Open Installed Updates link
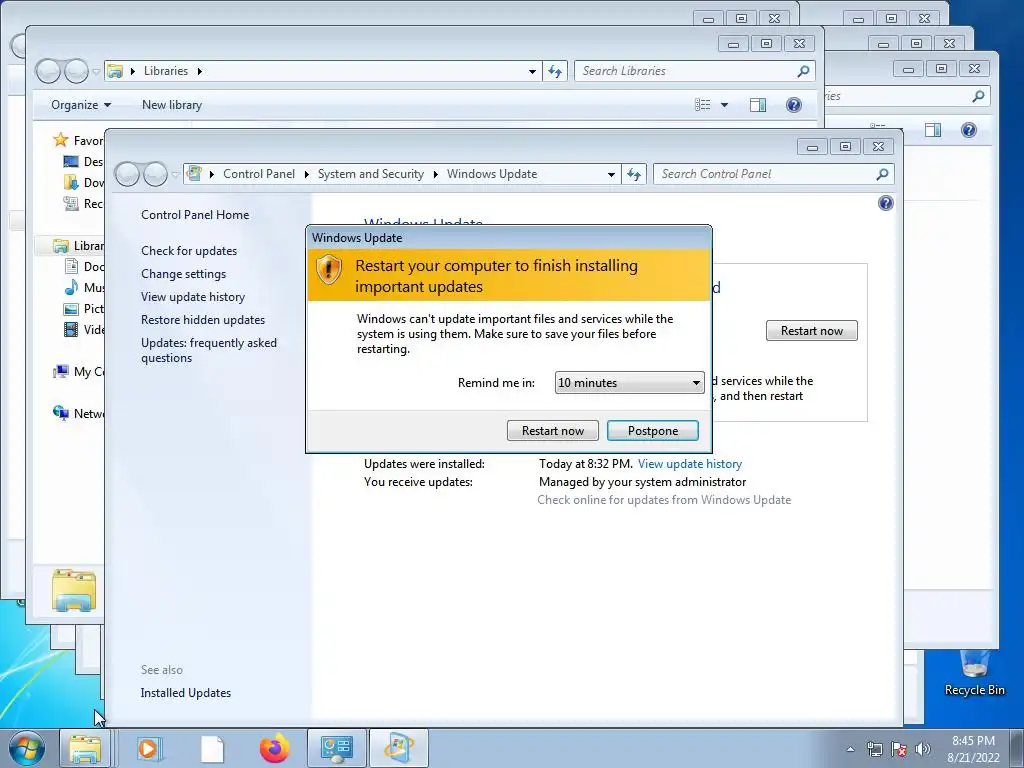Screen dimensions: 1024x768 [x=185, y=693]
